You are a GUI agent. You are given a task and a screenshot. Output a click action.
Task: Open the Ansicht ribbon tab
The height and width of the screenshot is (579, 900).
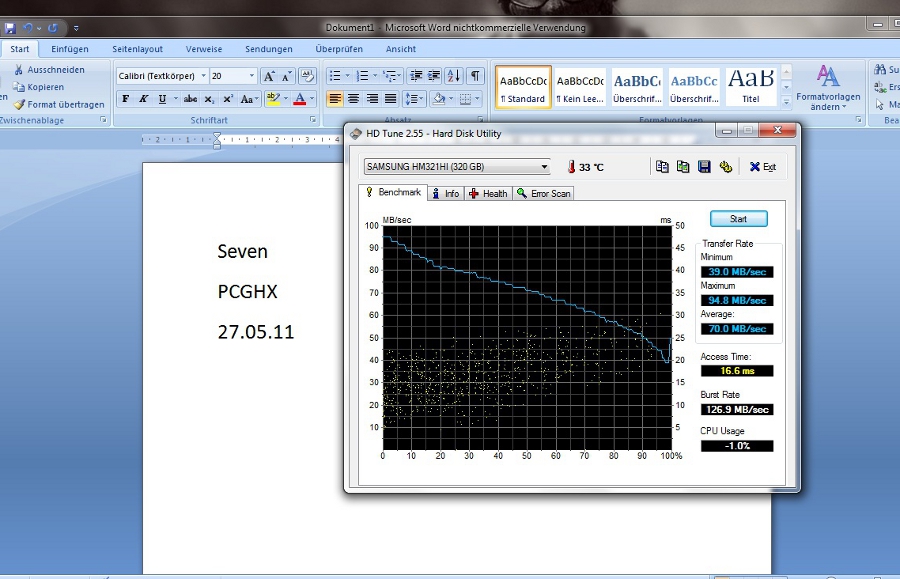(x=401, y=49)
